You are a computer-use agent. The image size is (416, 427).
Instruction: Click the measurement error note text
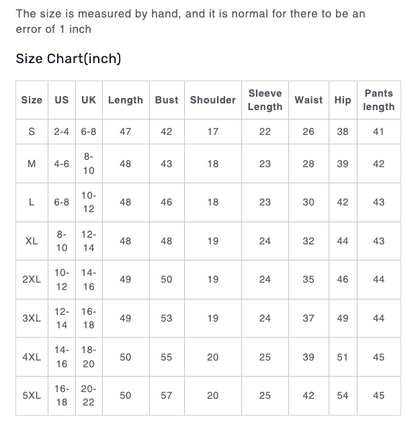click(x=190, y=21)
